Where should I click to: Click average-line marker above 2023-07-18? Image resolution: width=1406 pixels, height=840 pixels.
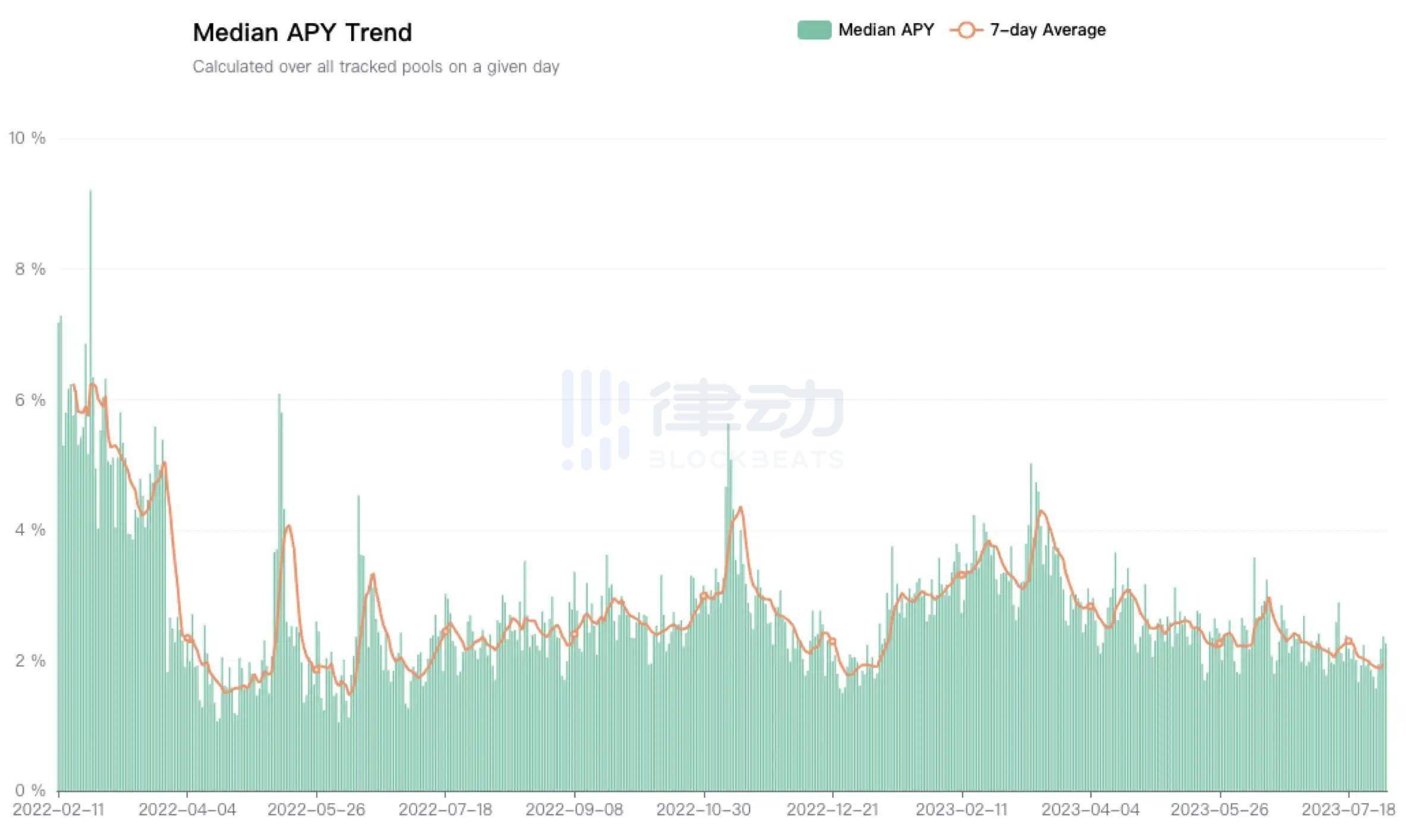[1348, 640]
